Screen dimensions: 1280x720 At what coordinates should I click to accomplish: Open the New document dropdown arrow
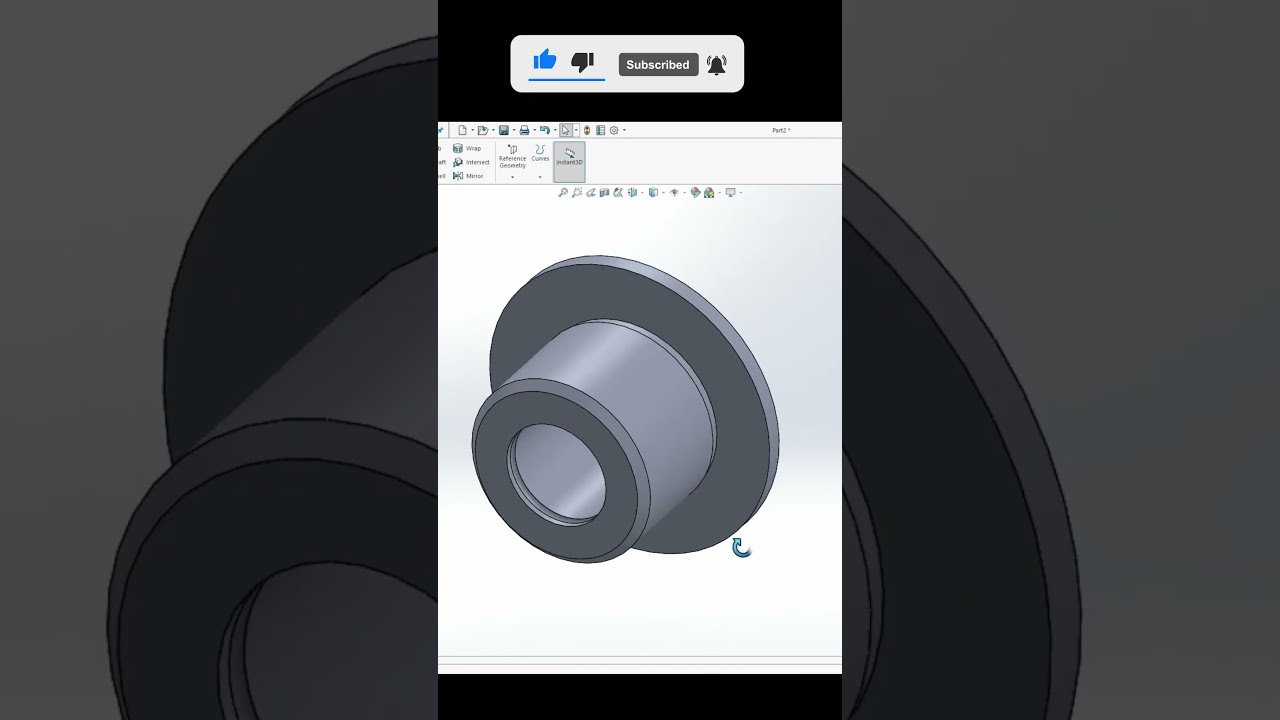click(x=473, y=130)
